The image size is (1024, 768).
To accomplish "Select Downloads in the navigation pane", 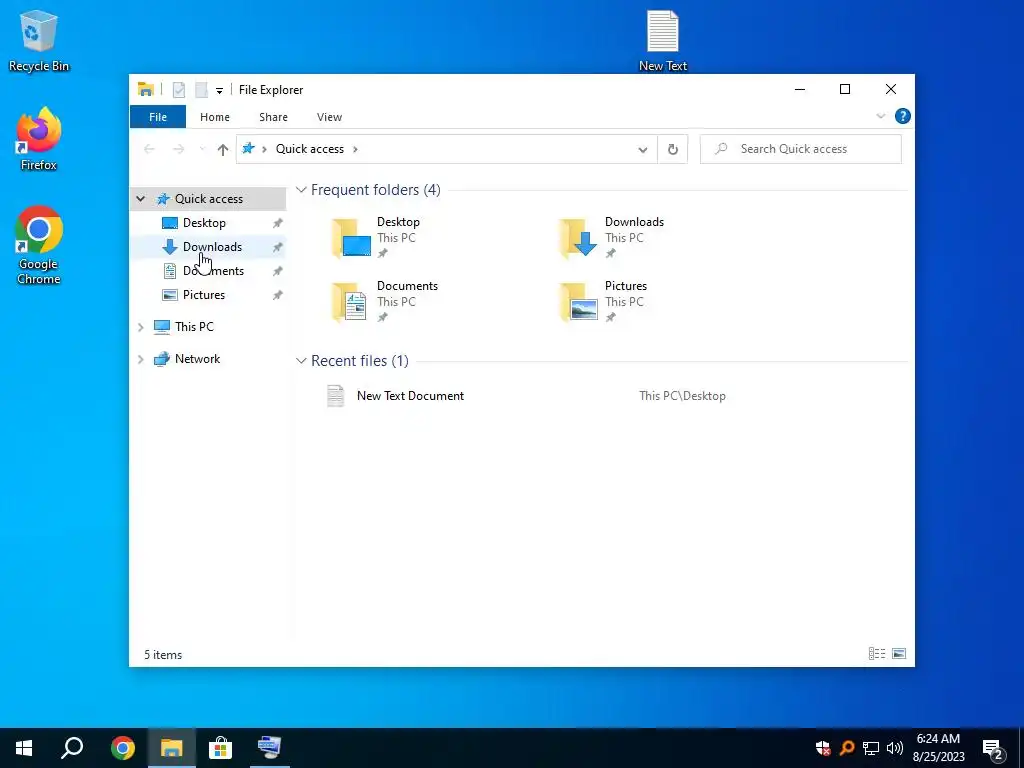I will tap(212, 247).
